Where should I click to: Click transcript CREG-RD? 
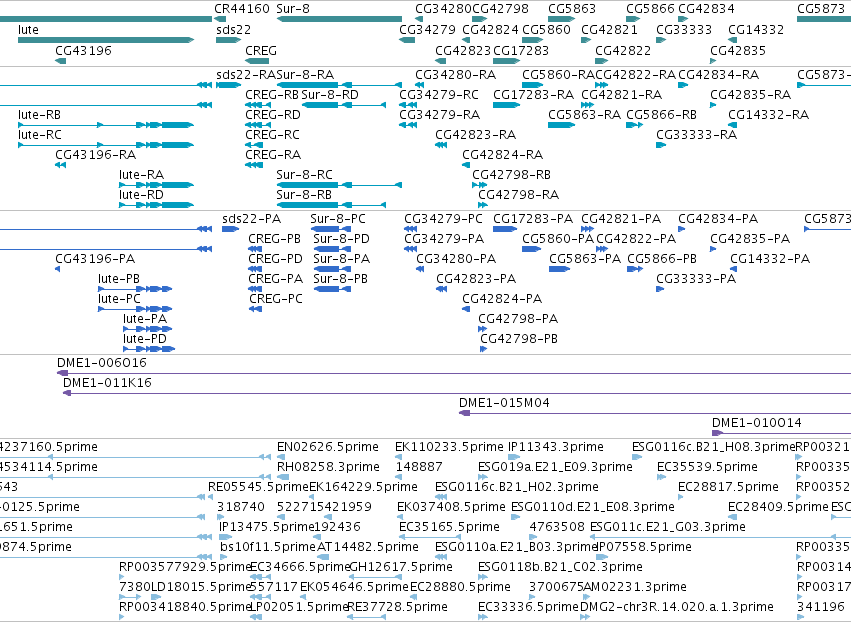pyautogui.click(x=272, y=115)
